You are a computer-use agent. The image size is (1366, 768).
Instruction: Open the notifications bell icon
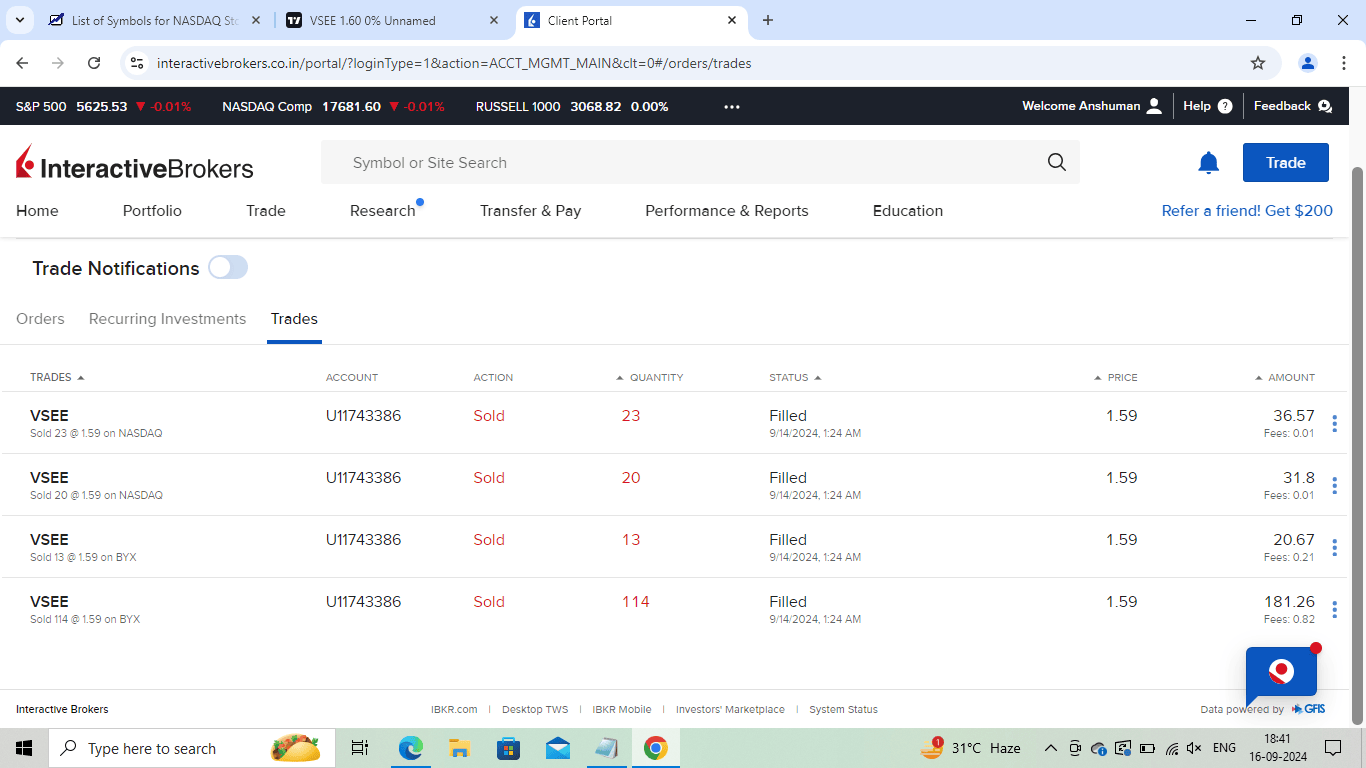[1209, 163]
